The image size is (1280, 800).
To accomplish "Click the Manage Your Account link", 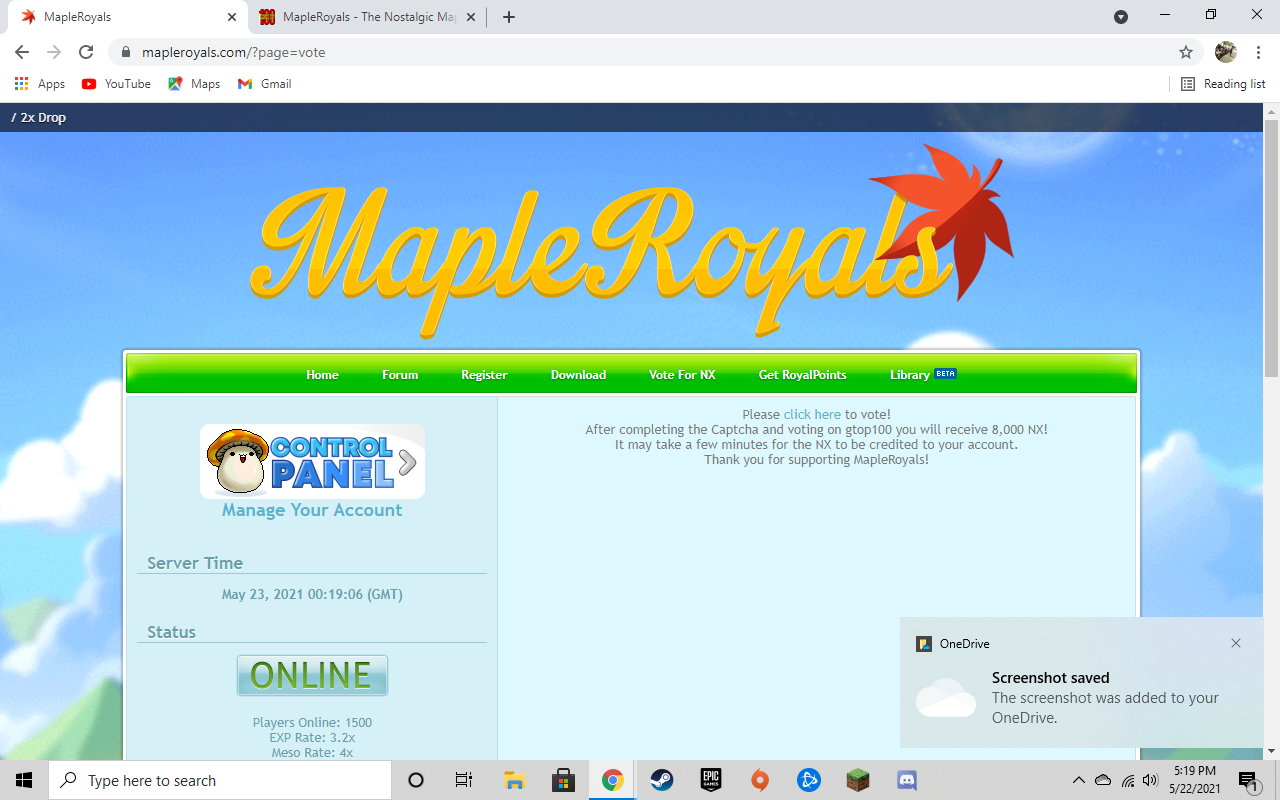I will (x=312, y=510).
